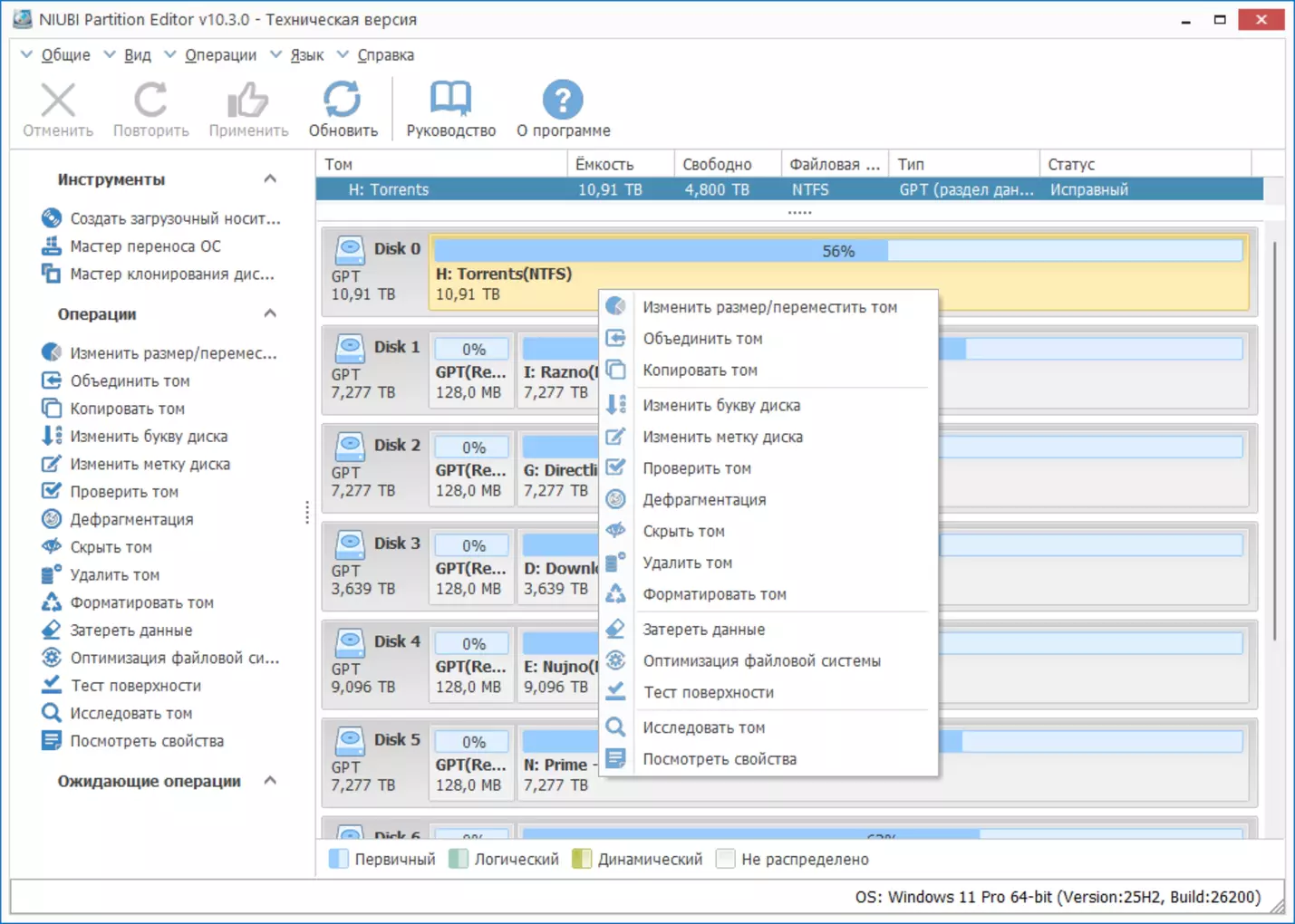Click the Обновить refresh toolbar icon
The width and height of the screenshot is (1295, 924).
(343, 101)
